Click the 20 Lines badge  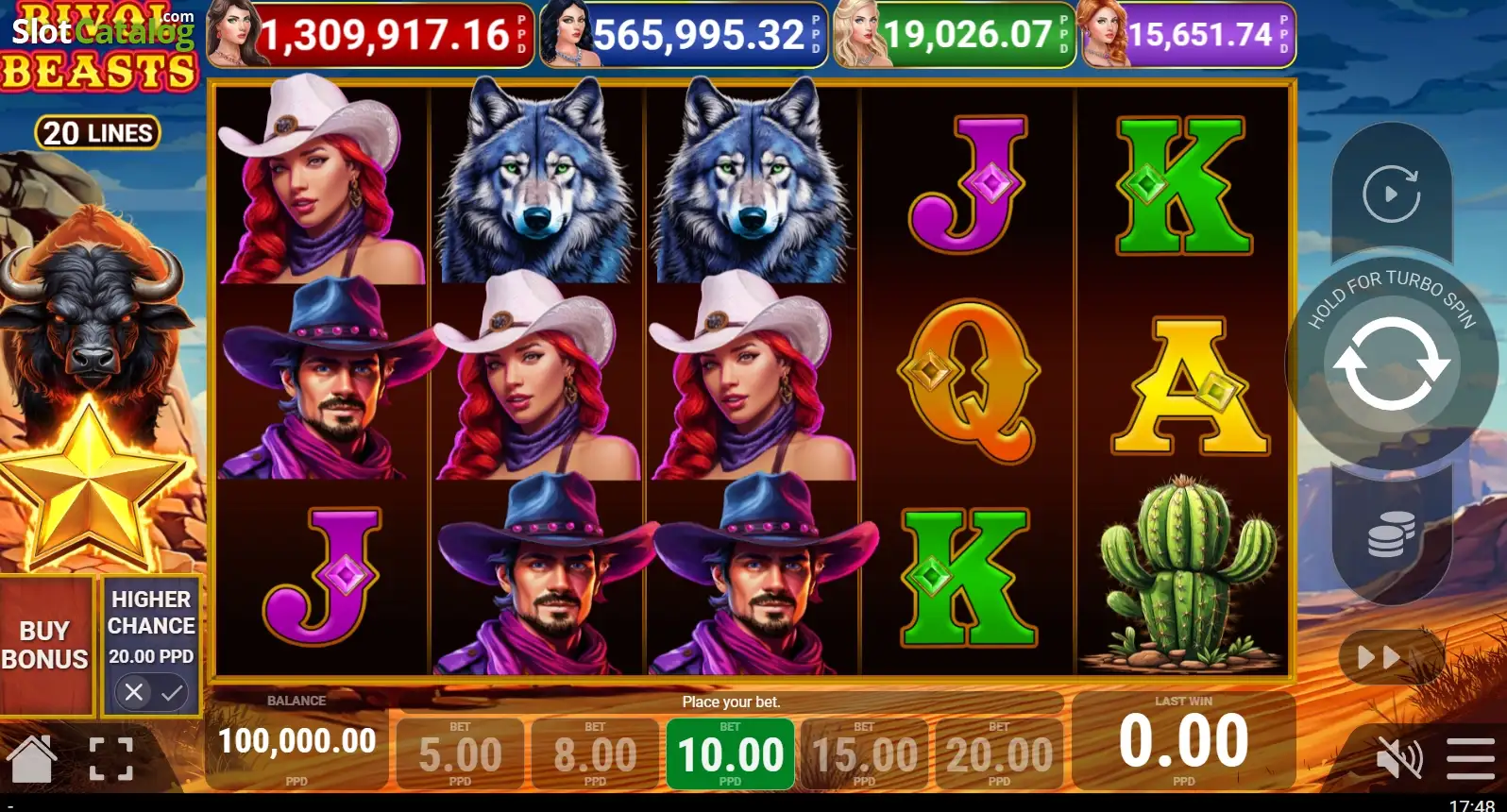click(98, 133)
